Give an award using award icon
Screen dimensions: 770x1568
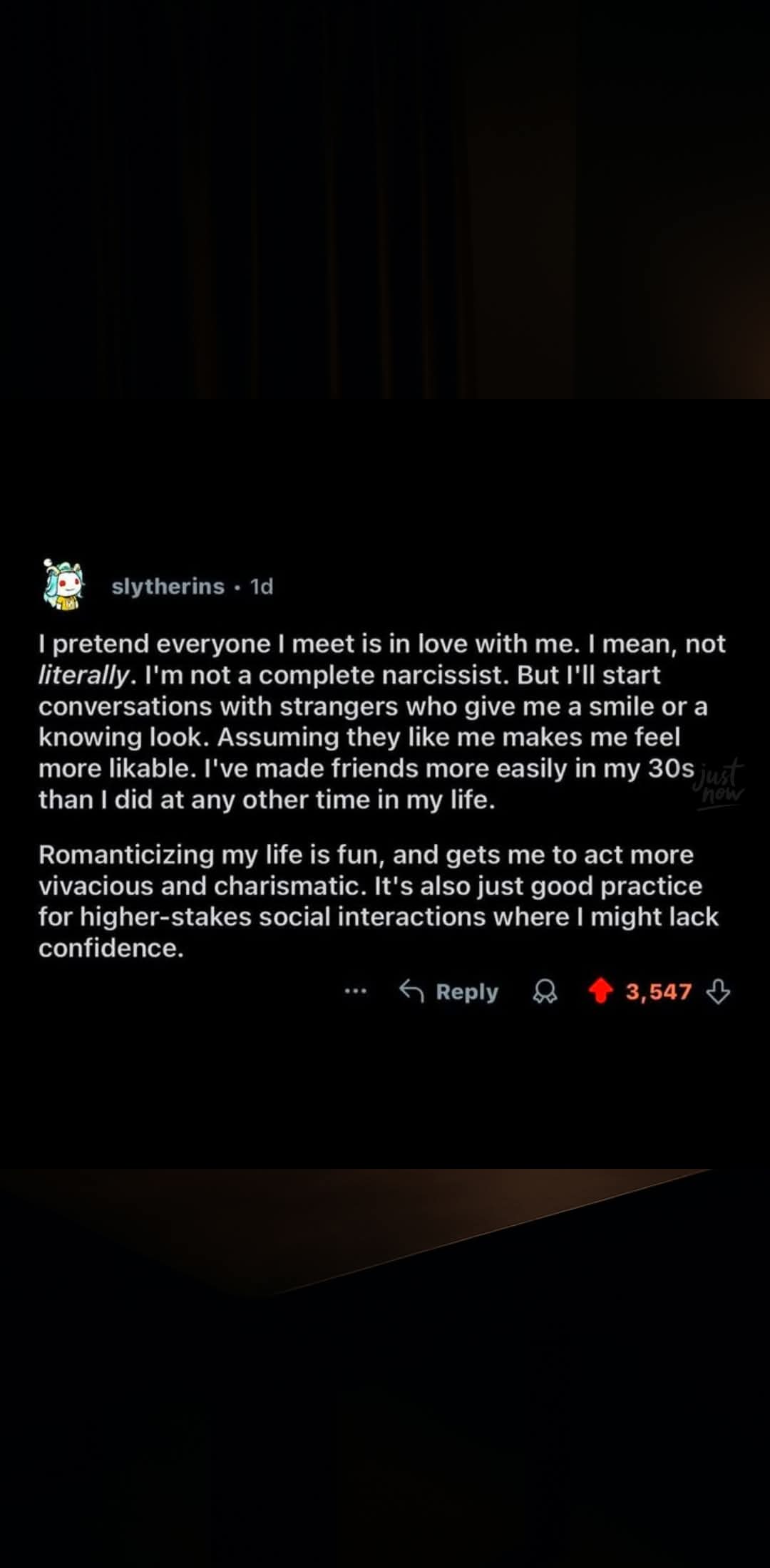pos(545,991)
